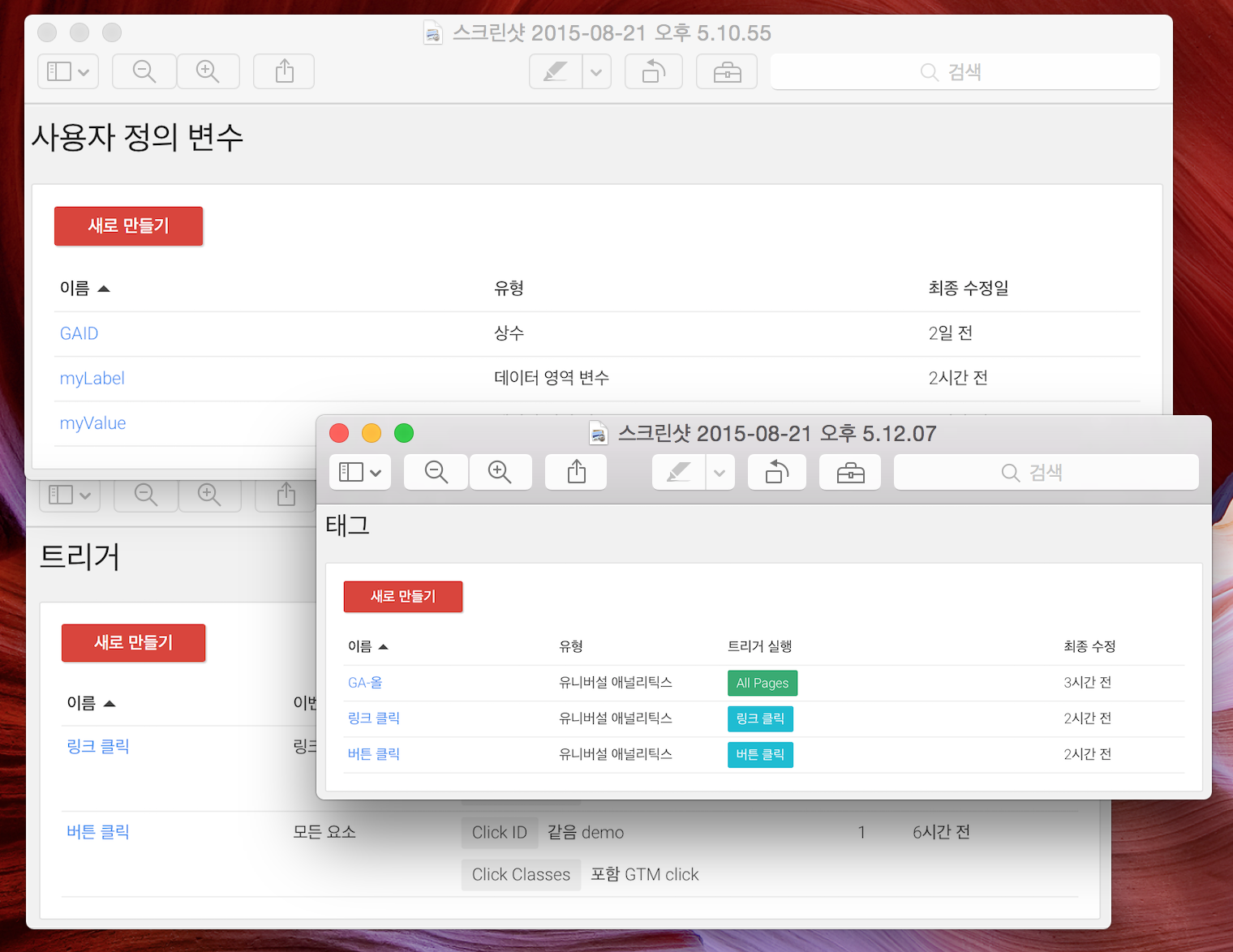Click the 유형 column header in 태그 table

(x=571, y=646)
